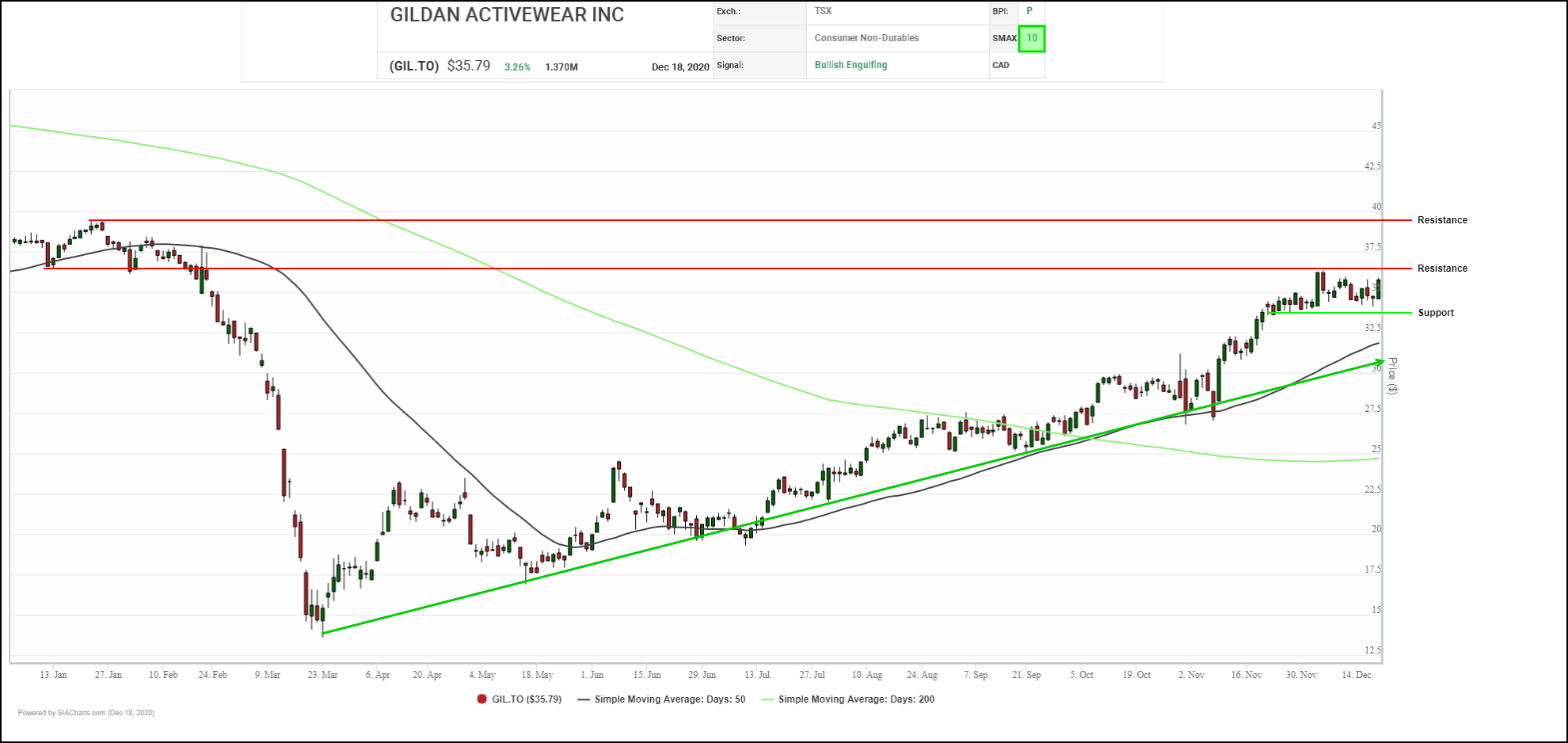Select the lower Resistance label near the 37.5 level
Screen dimensions: 1568x743
coord(1442,269)
